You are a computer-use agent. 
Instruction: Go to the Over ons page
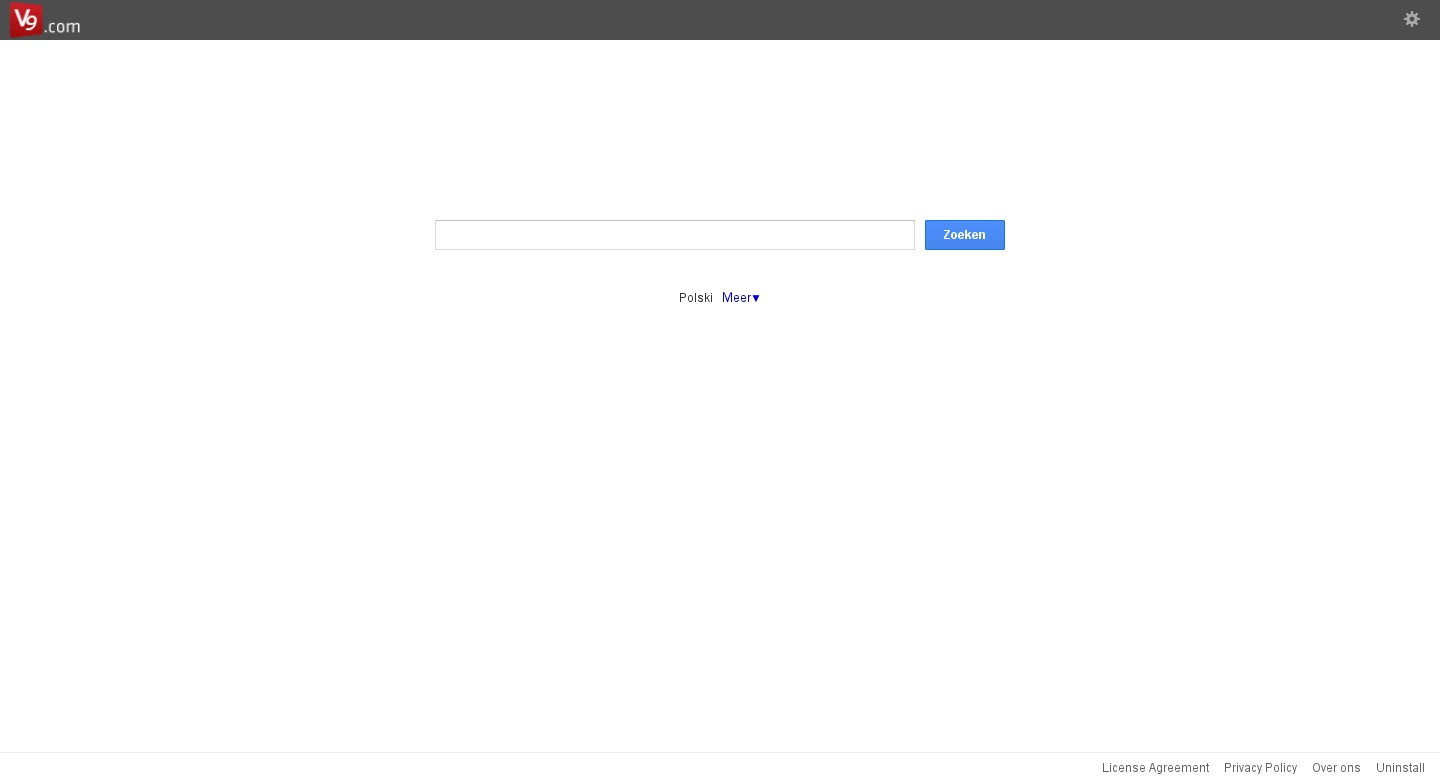point(1336,768)
